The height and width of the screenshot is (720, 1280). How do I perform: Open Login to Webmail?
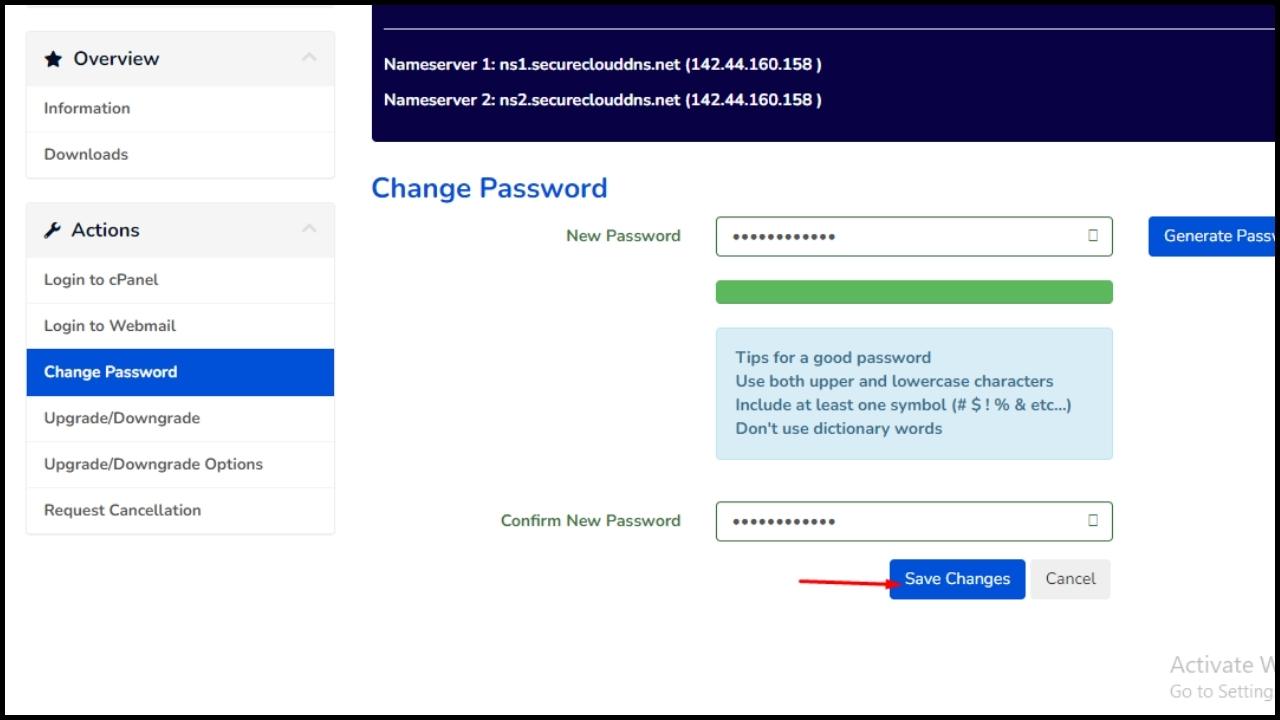click(x=110, y=326)
